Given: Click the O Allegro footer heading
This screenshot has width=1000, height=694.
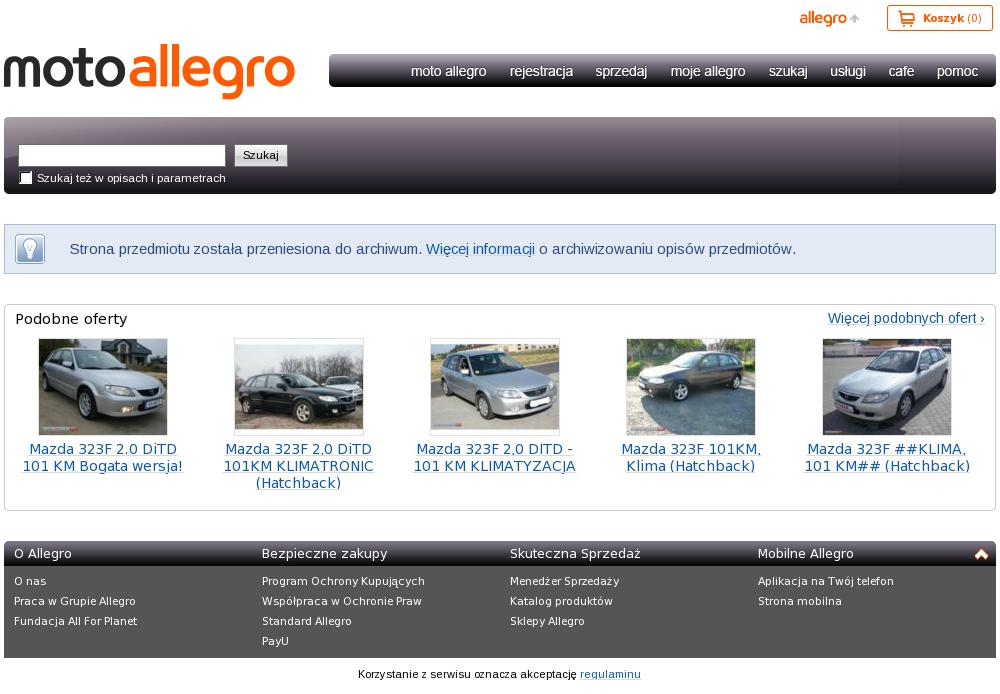Looking at the screenshot, I should tap(43, 554).
